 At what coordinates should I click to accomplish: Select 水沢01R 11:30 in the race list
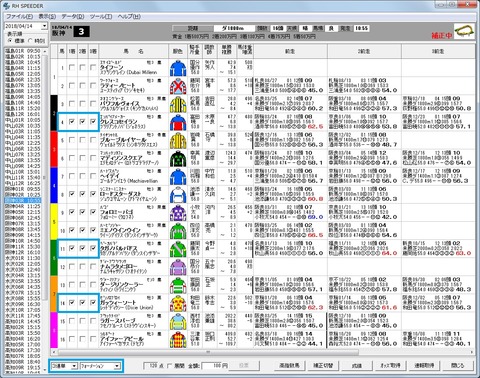click(x=23, y=258)
